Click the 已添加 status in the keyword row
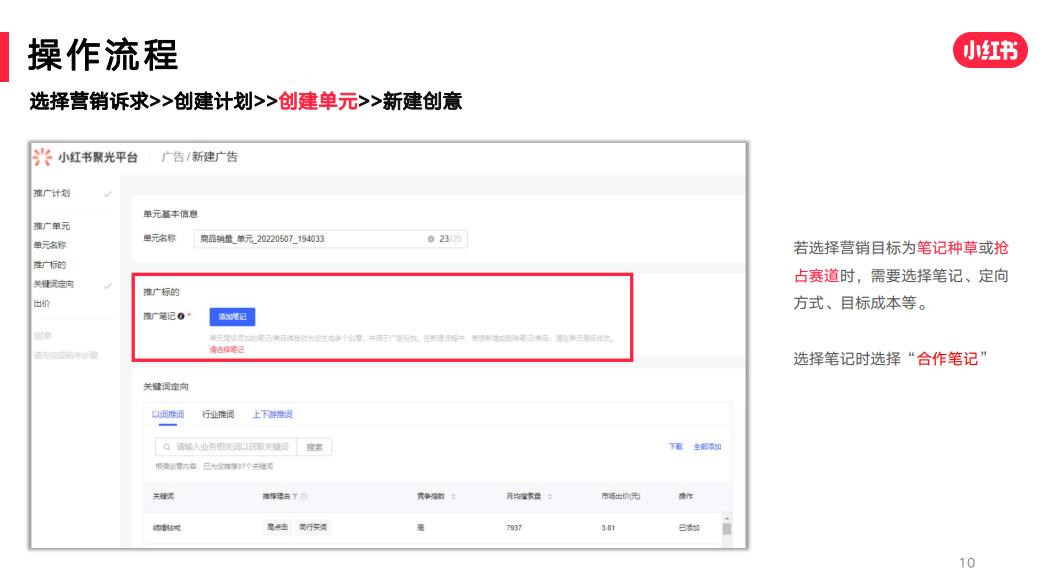The image size is (1044, 581). coord(689,528)
